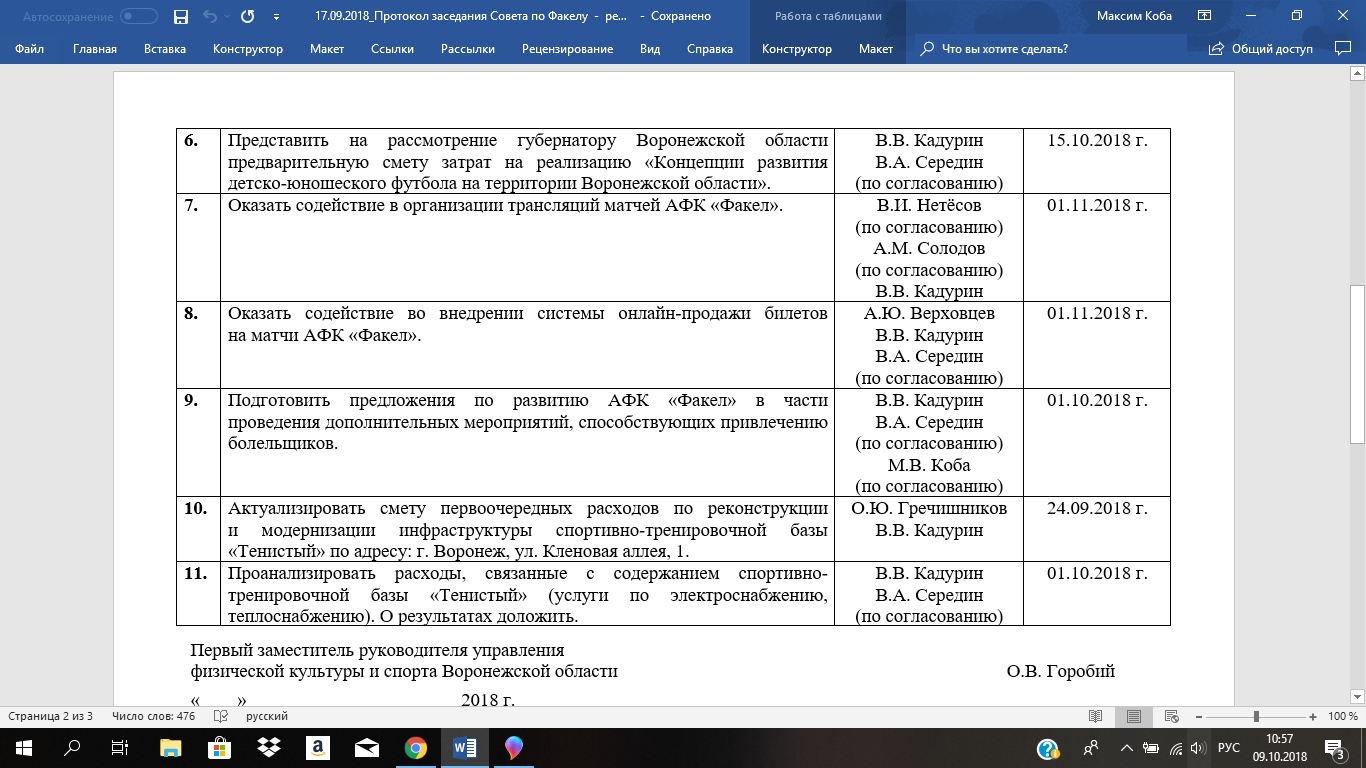This screenshot has height=768, width=1366.
Task: Click the Redo/Repeat arrow icon
Action: tap(247, 17)
